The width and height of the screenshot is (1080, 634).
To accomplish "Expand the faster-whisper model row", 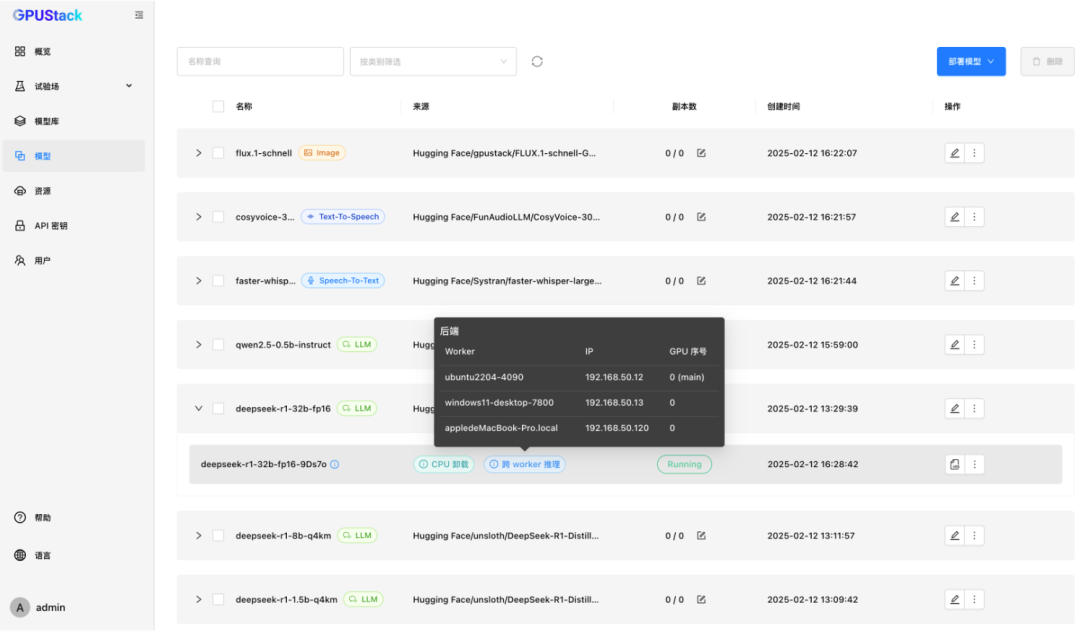I will [x=198, y=281].
